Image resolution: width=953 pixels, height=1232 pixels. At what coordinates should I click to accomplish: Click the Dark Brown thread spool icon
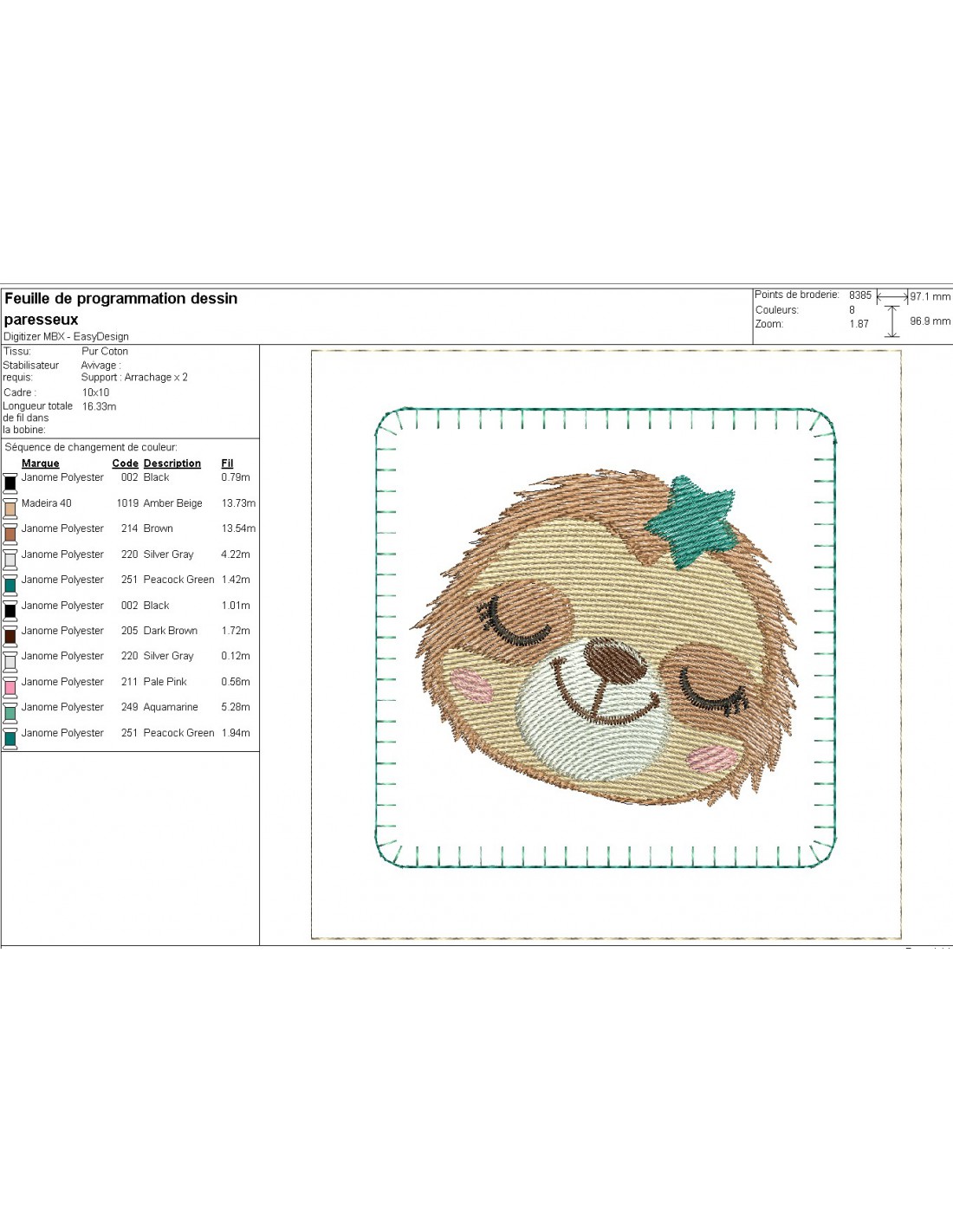pos(10,635)
